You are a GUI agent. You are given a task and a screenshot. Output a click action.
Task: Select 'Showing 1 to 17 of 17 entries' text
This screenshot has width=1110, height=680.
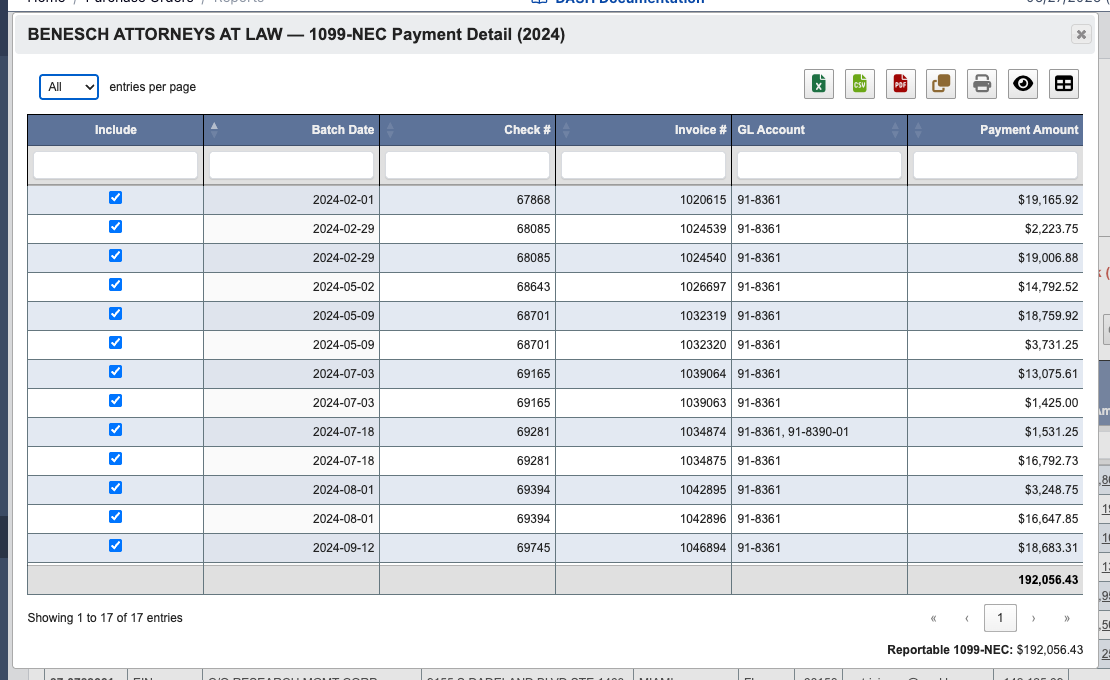(105, 618)
